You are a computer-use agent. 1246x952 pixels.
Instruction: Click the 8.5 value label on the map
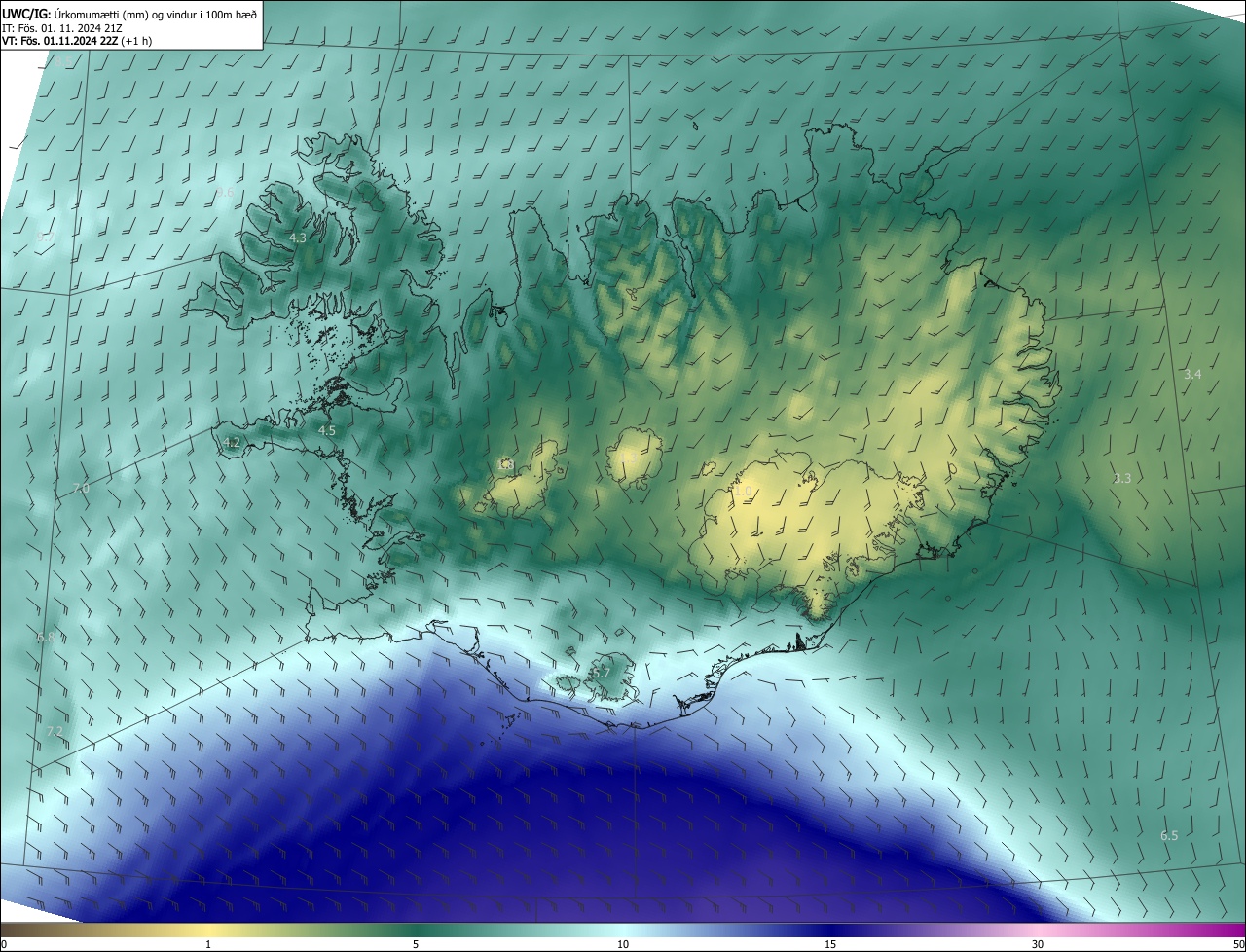click(62, 62)
